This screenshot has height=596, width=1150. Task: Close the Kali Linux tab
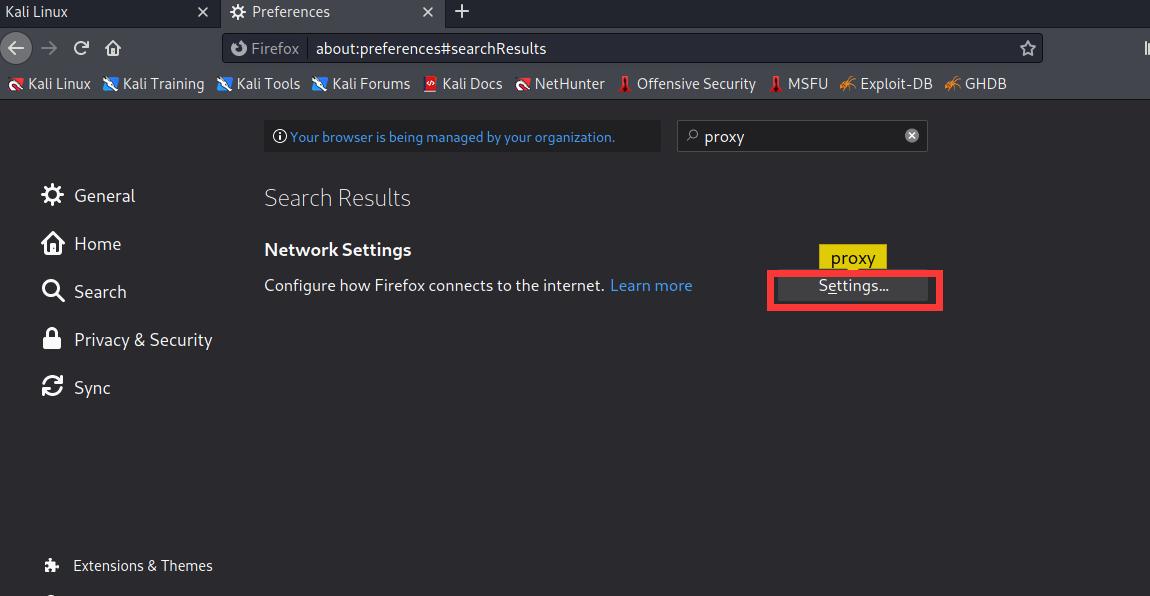click(203, 12)
